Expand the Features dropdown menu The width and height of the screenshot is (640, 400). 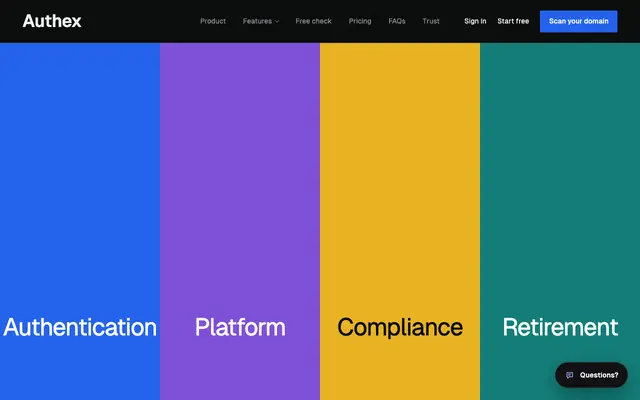click(261, 21)
